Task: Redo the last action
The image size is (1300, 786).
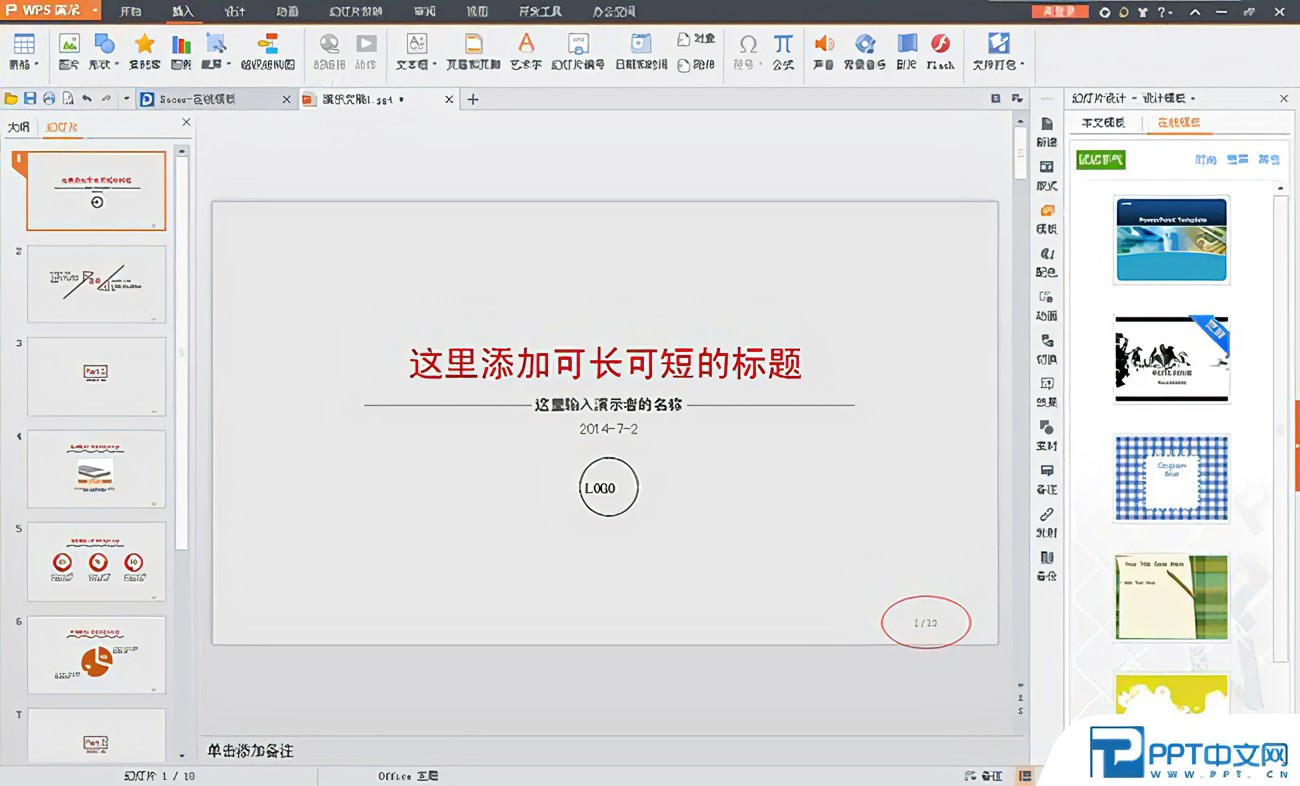Action: (x=106, y=99)
